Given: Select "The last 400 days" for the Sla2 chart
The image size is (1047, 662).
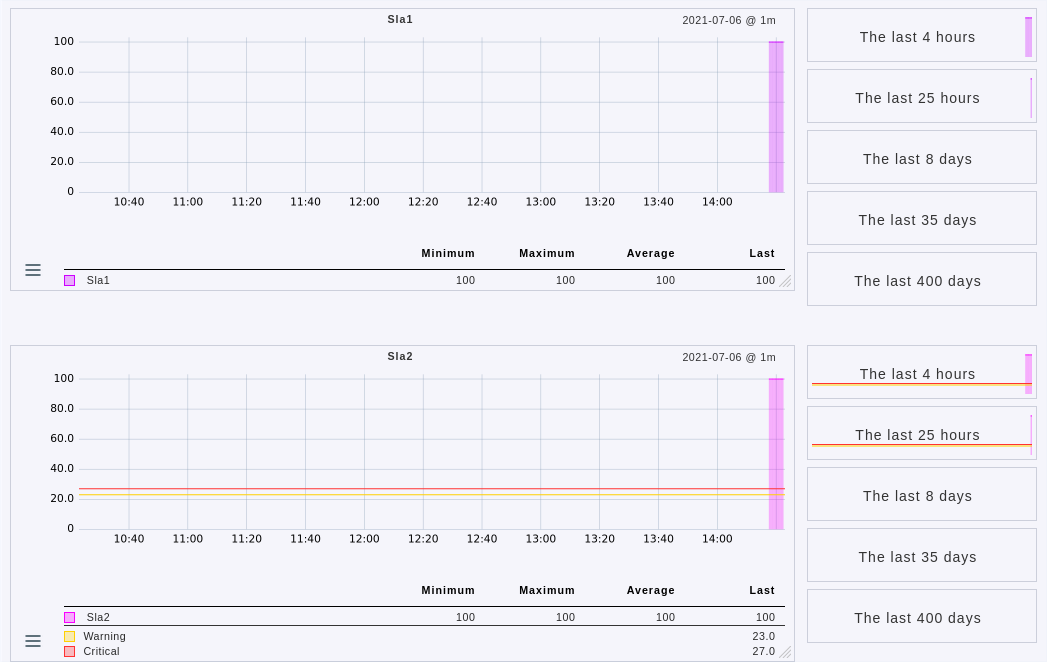Looking at the screenshot, I should click(917, 617).
